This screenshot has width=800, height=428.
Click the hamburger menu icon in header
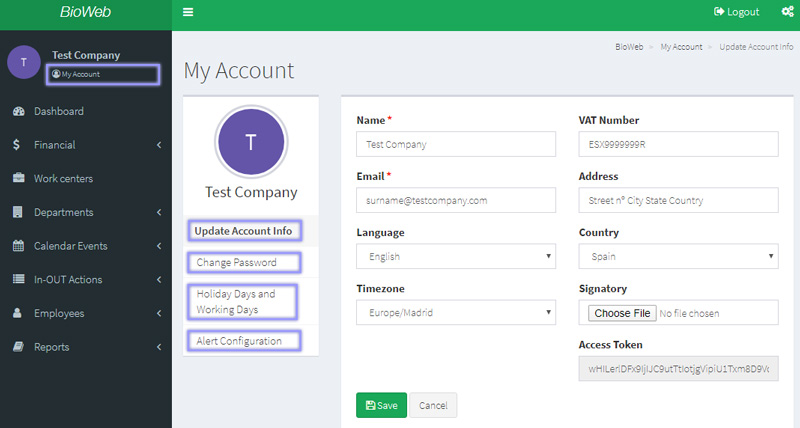coord(188,13)
